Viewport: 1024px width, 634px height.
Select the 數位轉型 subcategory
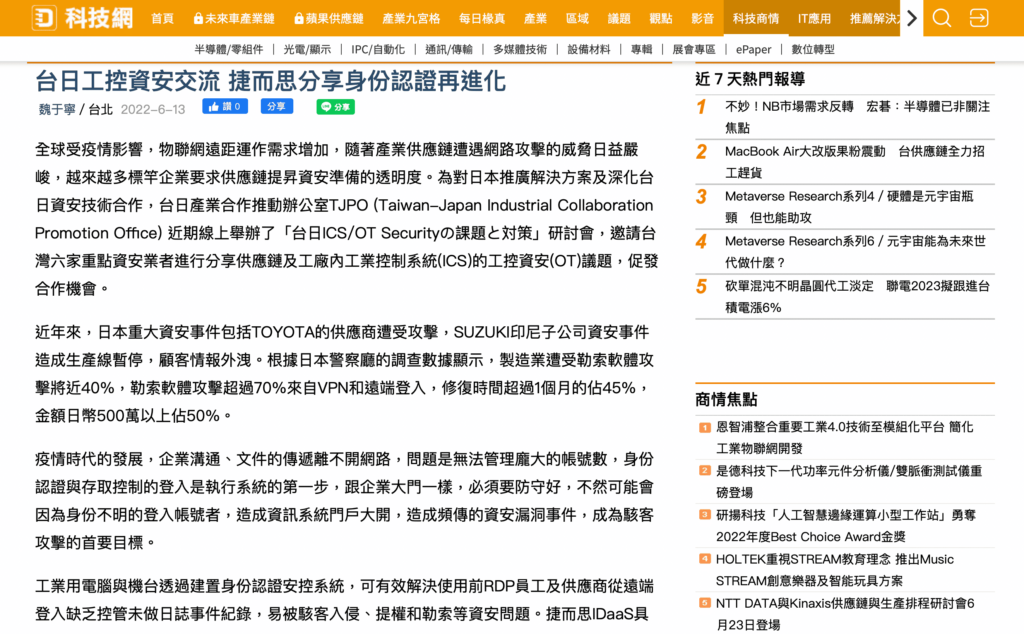(812, 49)
